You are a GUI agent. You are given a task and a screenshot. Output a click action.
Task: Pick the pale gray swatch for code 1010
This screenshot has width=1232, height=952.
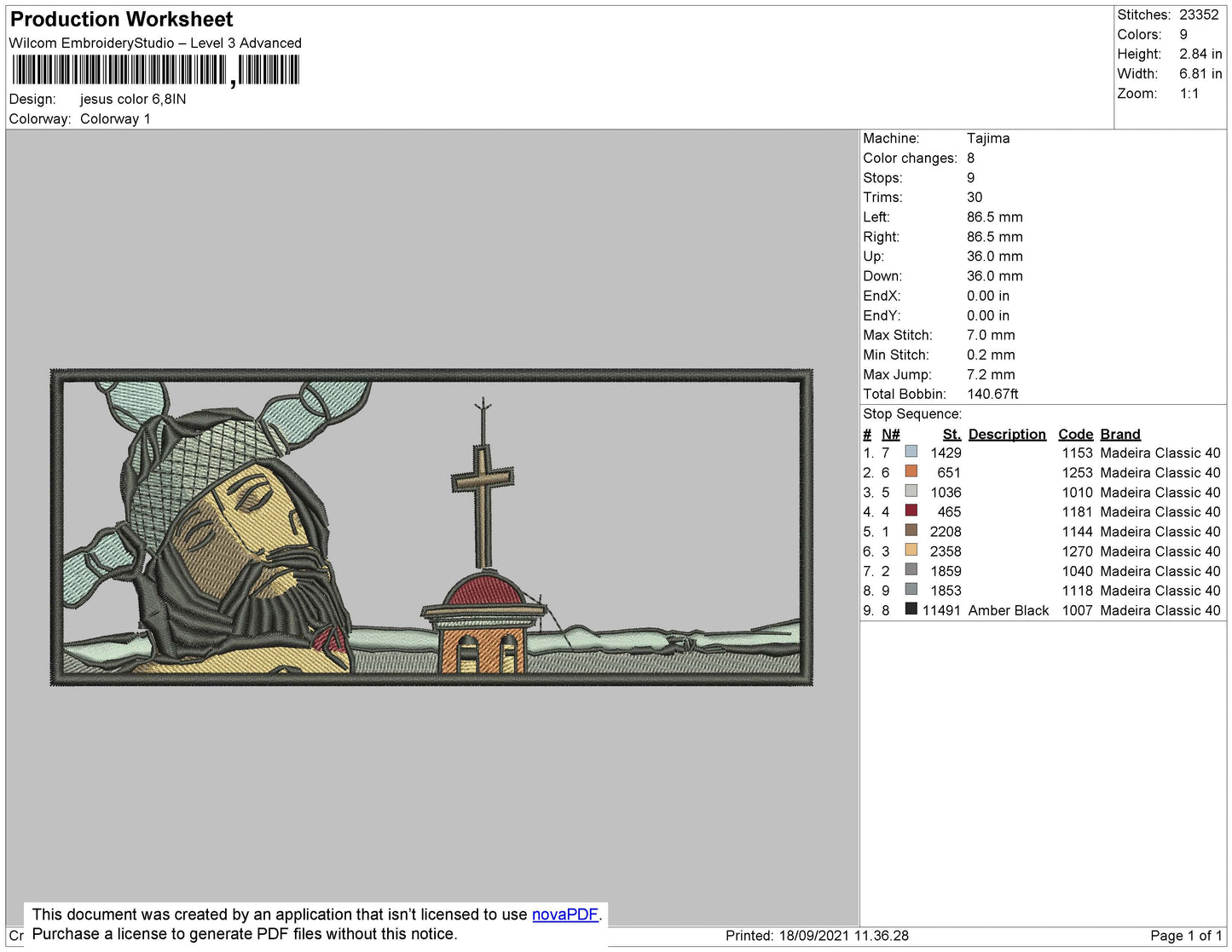coord(911,491)
